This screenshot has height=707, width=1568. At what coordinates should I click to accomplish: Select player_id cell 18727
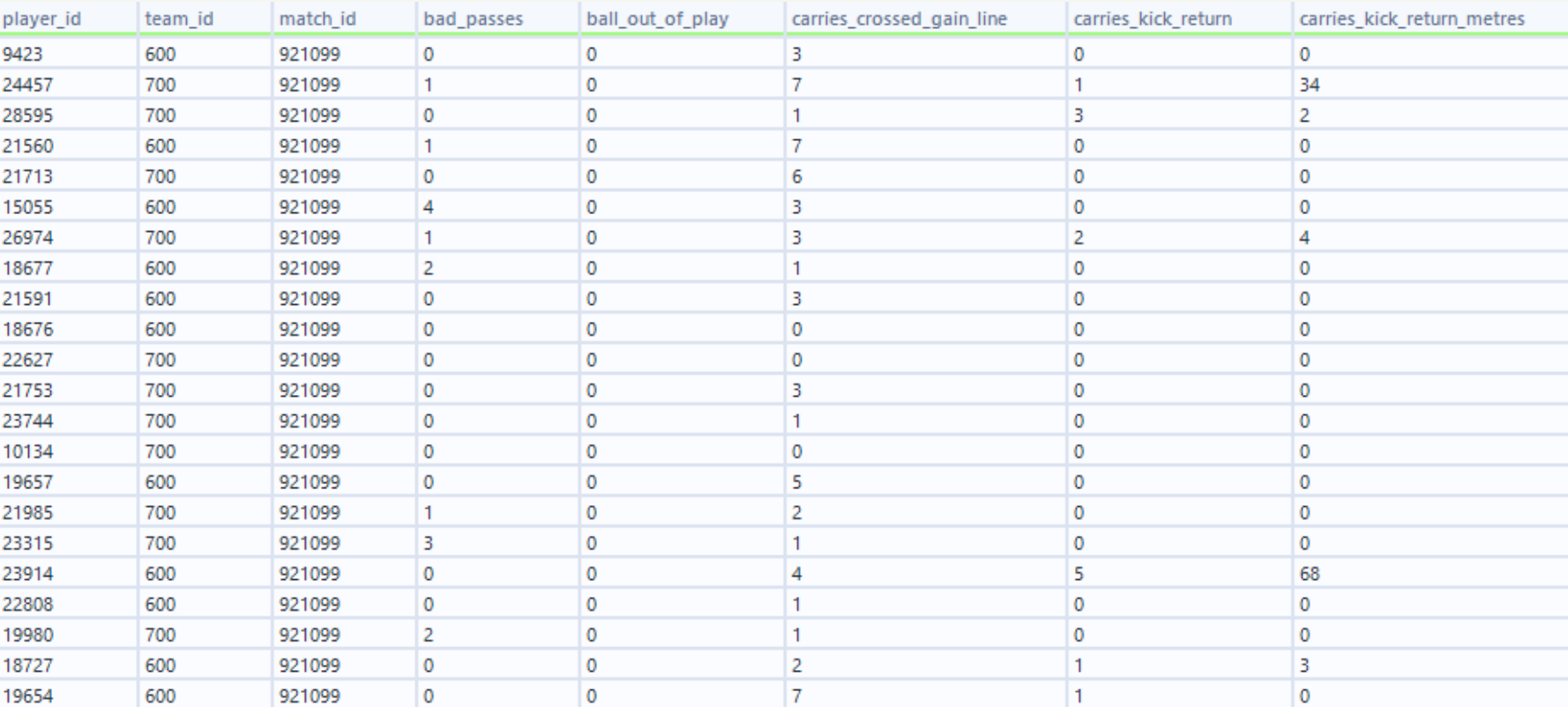68,666
